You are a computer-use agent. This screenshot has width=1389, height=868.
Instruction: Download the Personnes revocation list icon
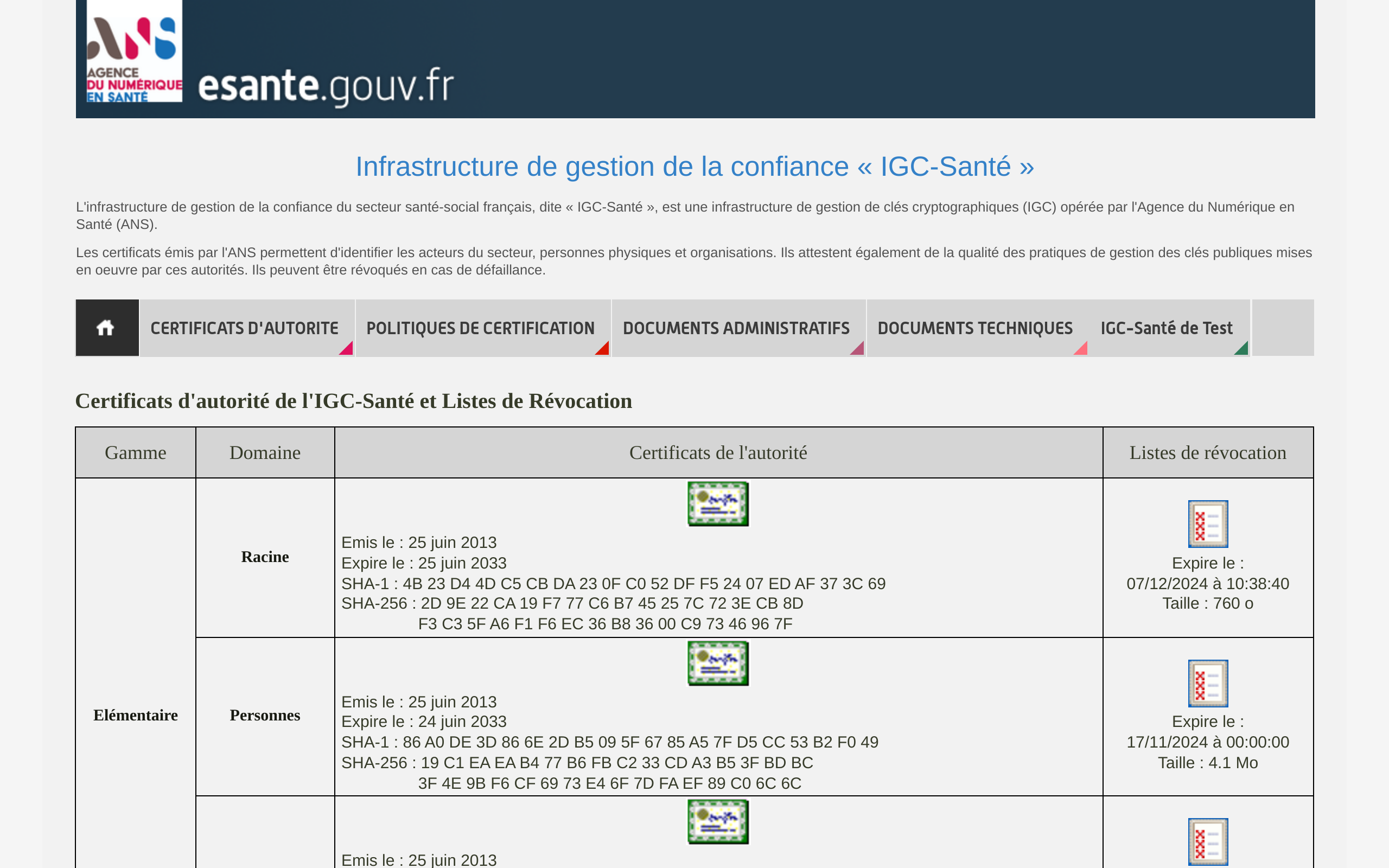pos(1208,683)
